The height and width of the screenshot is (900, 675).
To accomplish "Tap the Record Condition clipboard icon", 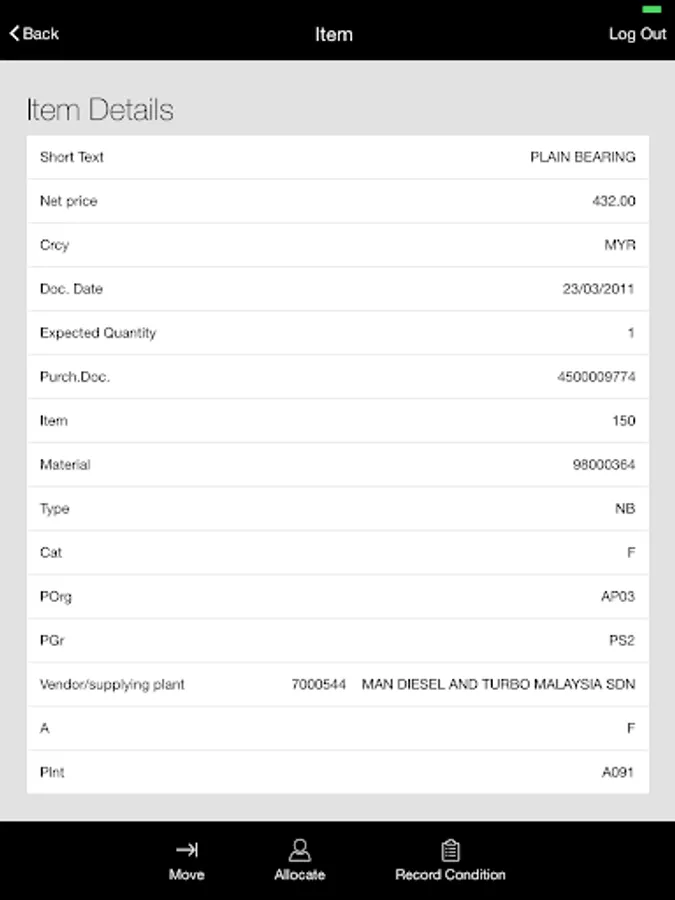I will tap(450, 850).
